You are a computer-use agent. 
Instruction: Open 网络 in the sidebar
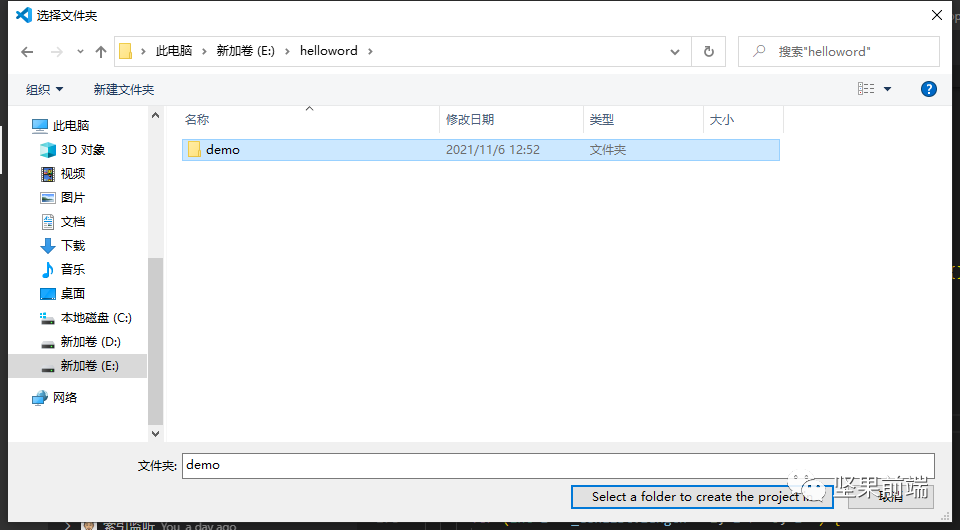click(65, 398)
